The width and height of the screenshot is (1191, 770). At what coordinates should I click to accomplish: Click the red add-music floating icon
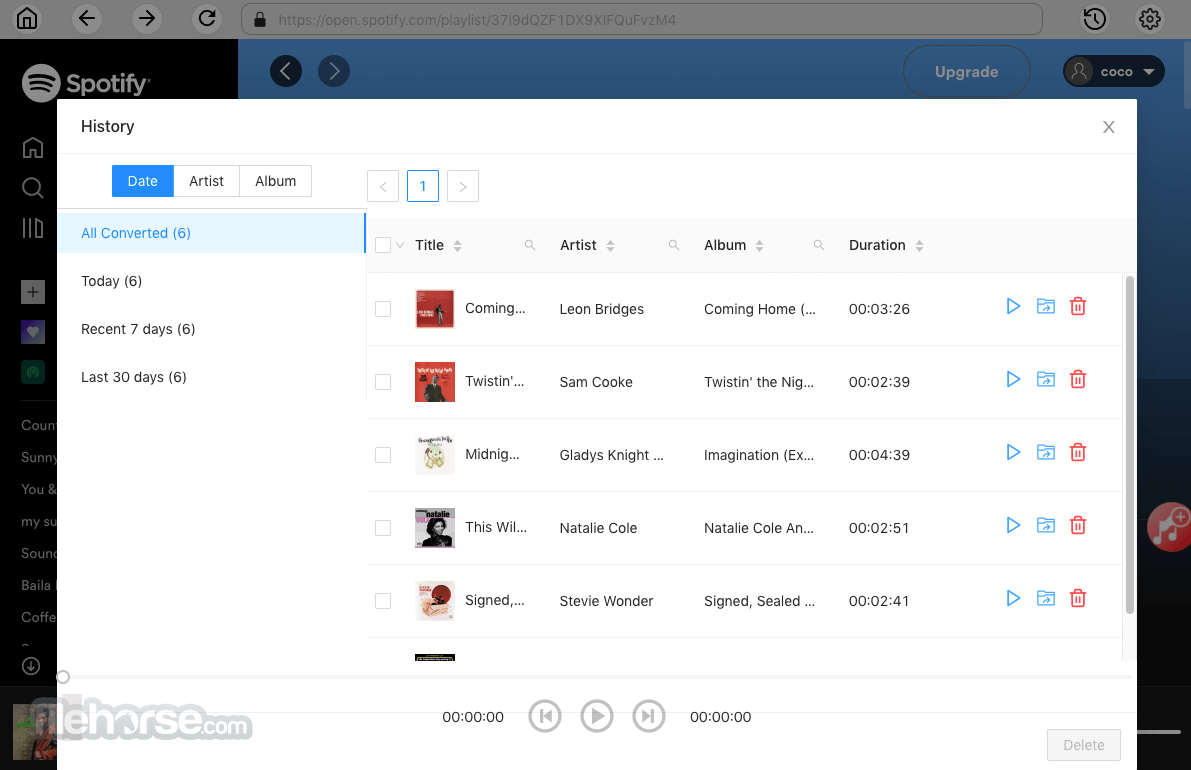[x=1170, y=526]
